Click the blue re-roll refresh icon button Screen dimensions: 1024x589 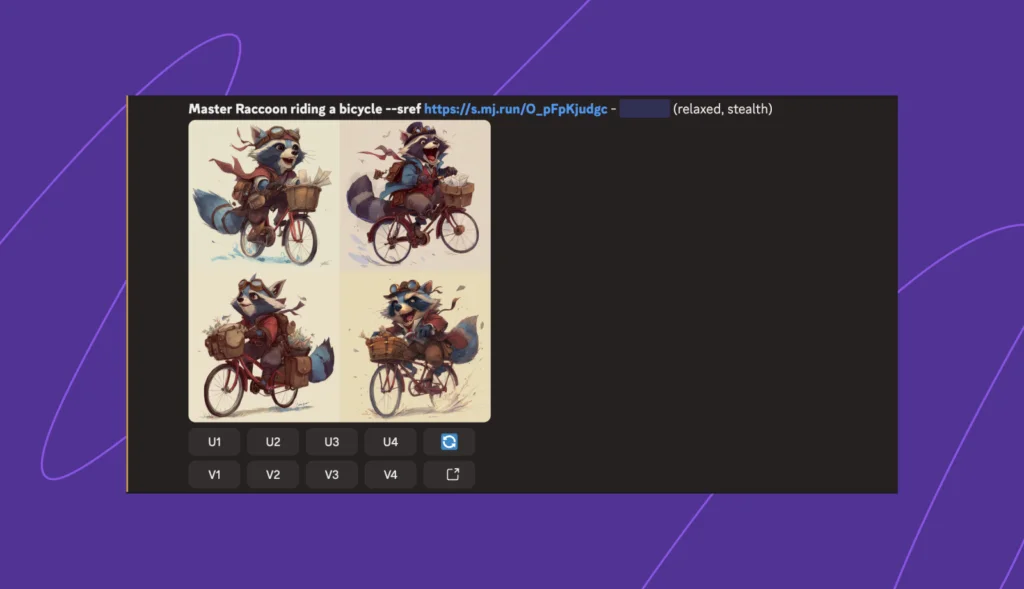449,442
